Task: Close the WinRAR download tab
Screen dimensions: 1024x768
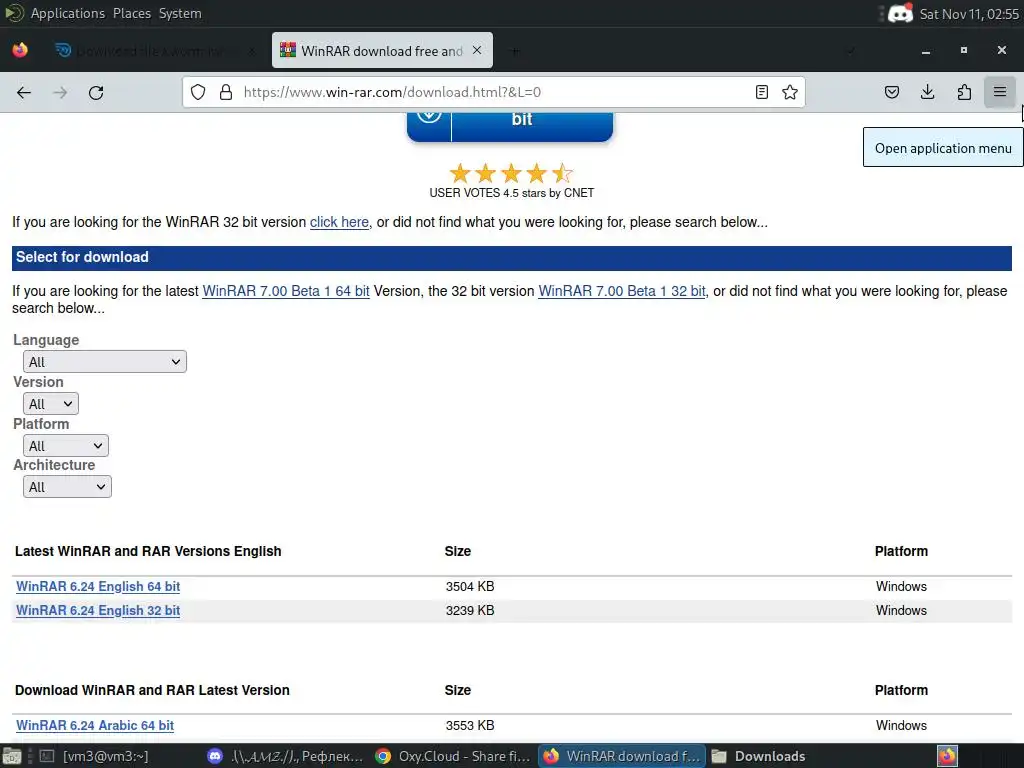Action: tap(477, 50)
